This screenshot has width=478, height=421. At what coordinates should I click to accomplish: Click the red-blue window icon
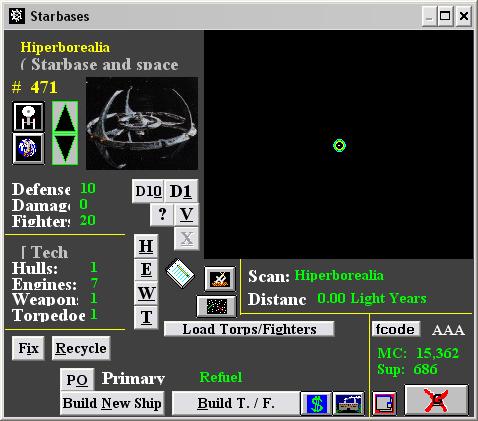click(x=384, y=404)
